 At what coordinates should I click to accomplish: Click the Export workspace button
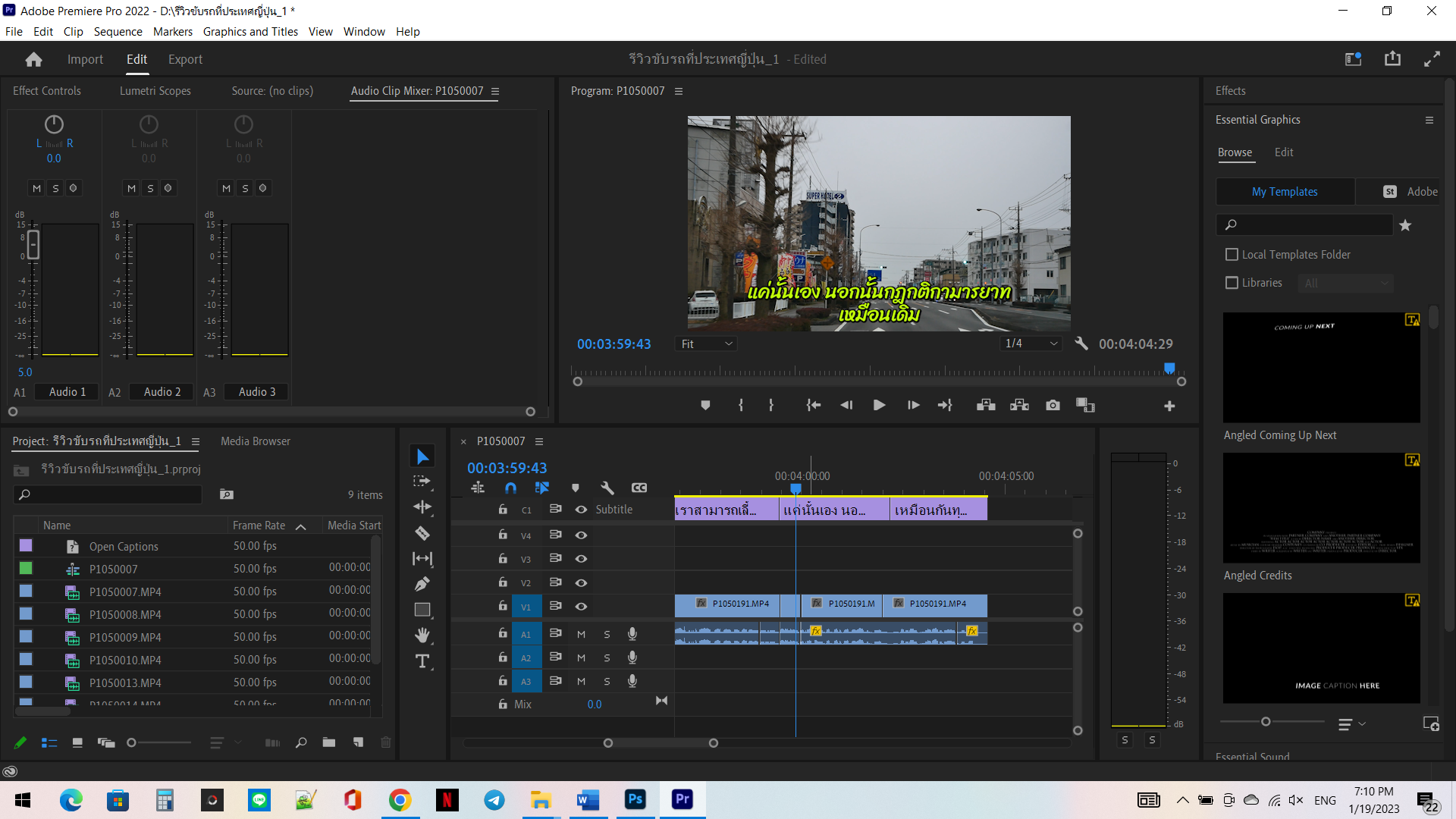[x=185, y=59]
